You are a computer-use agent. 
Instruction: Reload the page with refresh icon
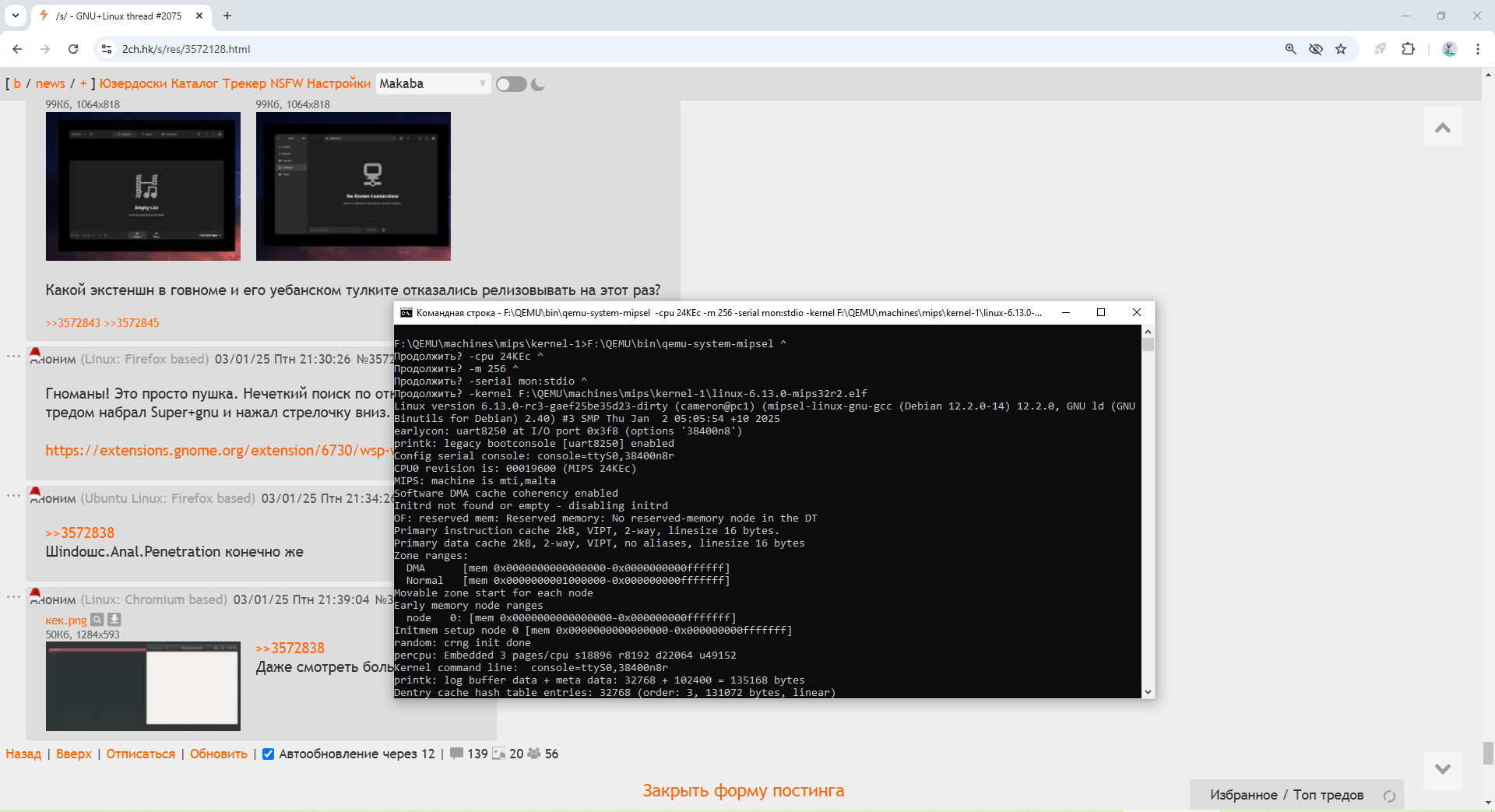73,49
